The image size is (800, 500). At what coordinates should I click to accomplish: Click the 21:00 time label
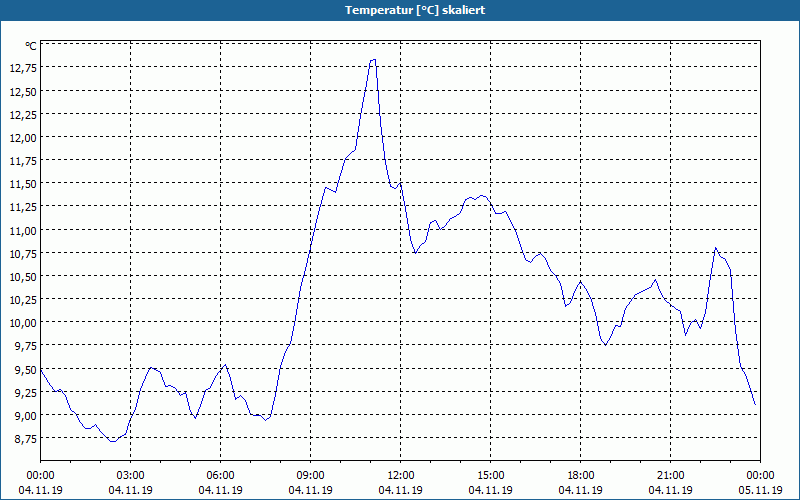point(670,476)
